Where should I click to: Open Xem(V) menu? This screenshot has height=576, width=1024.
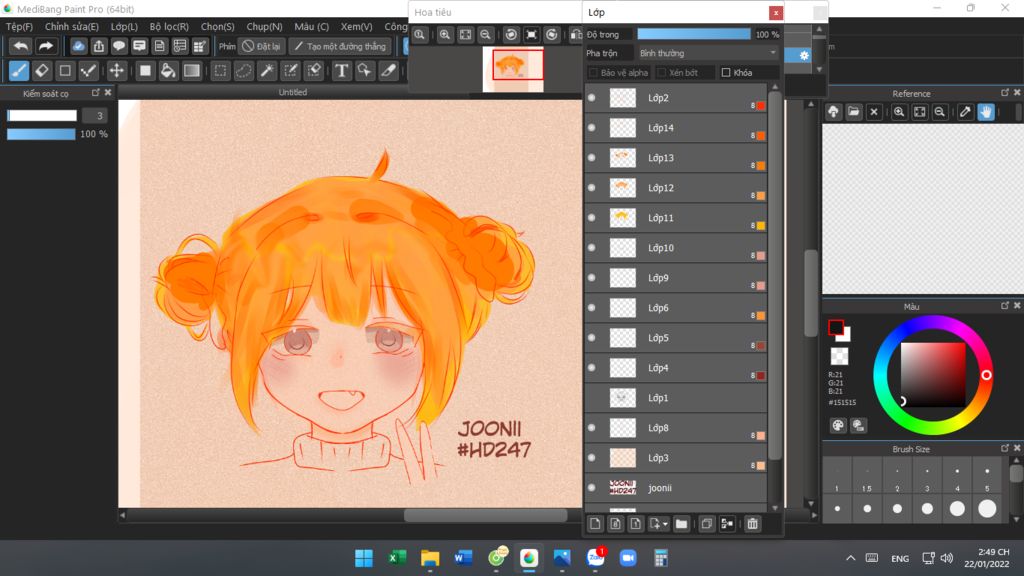coord(357,27)
